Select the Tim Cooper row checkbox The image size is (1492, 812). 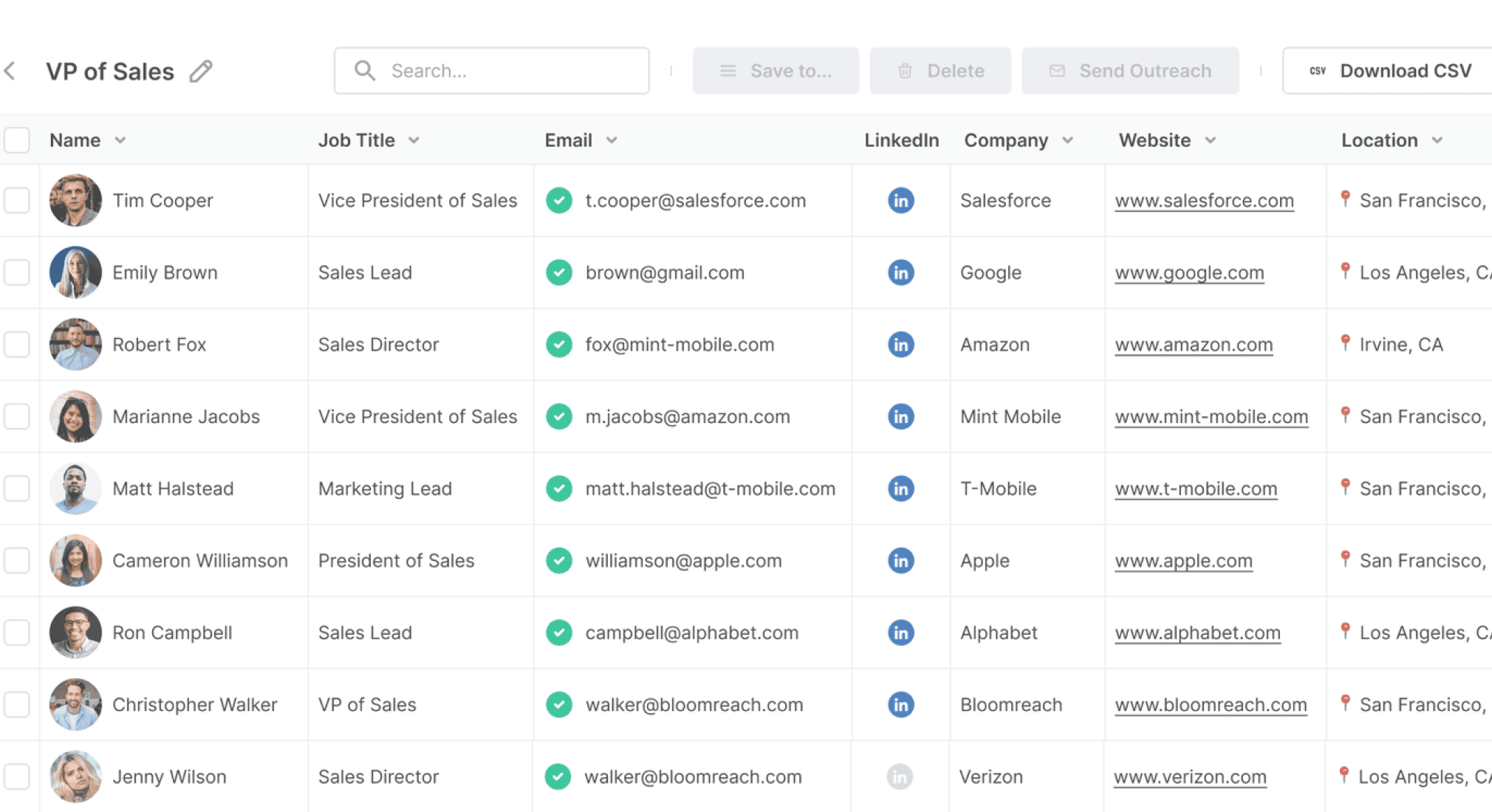coord(16,201)
